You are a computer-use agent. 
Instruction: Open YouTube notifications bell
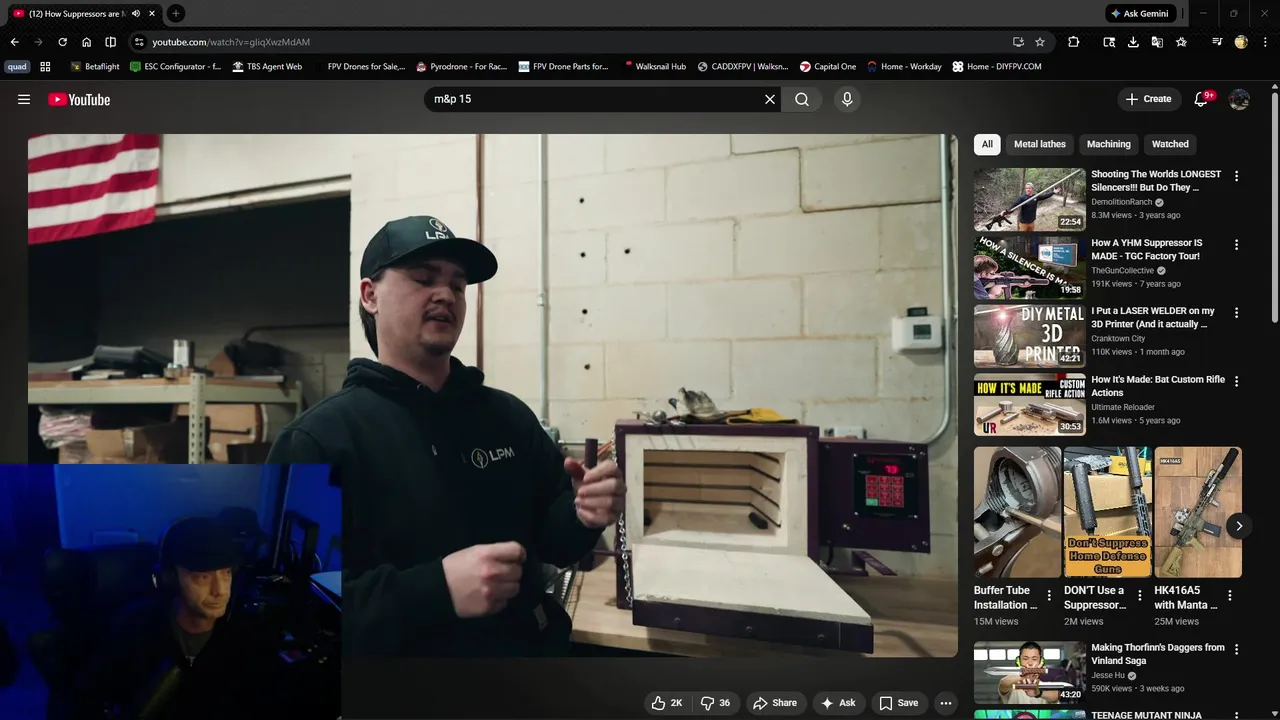click(1202, 99)
